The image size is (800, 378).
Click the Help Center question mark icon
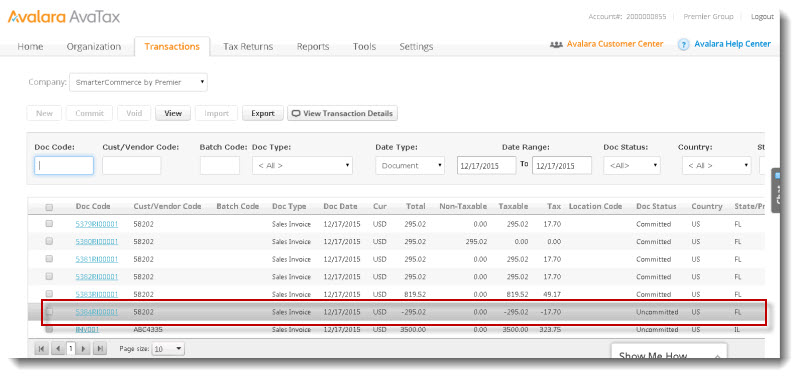coord(683,44)
